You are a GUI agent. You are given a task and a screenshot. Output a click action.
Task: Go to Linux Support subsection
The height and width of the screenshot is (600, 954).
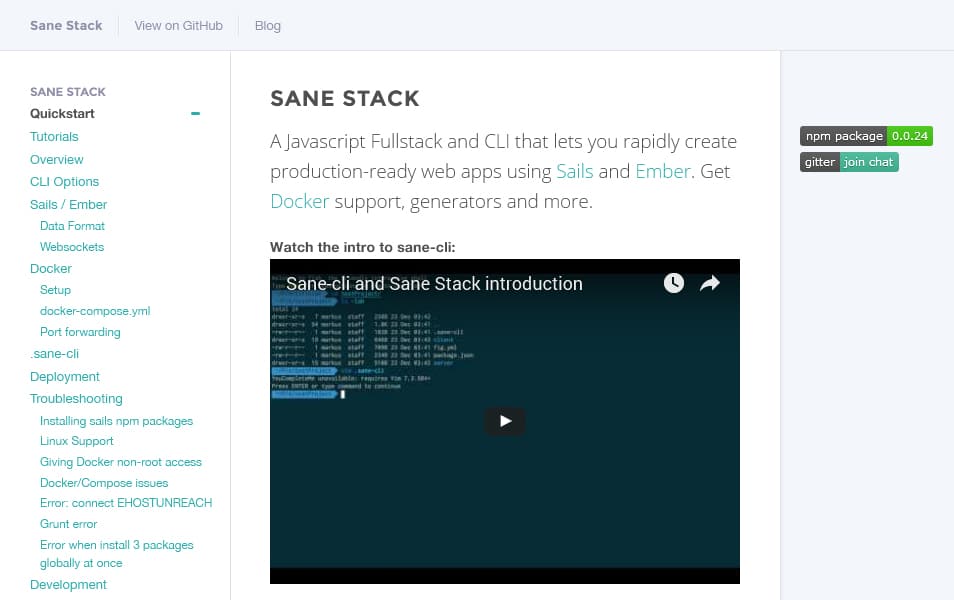(x=77, y=441)
